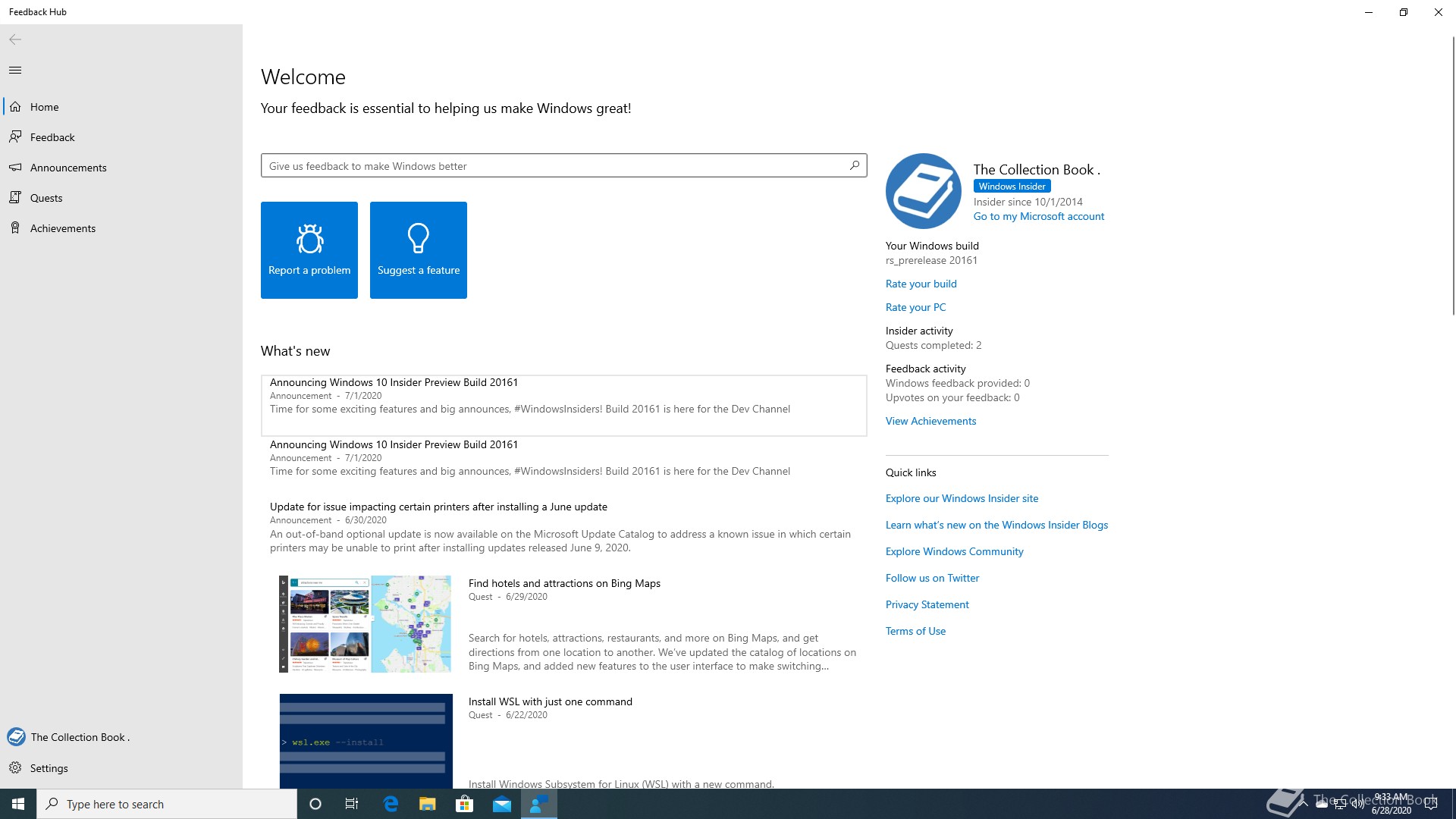Click the Home house icon in sidebar
The width and height of the screenshot is (1456, 819).
(15, 107)
